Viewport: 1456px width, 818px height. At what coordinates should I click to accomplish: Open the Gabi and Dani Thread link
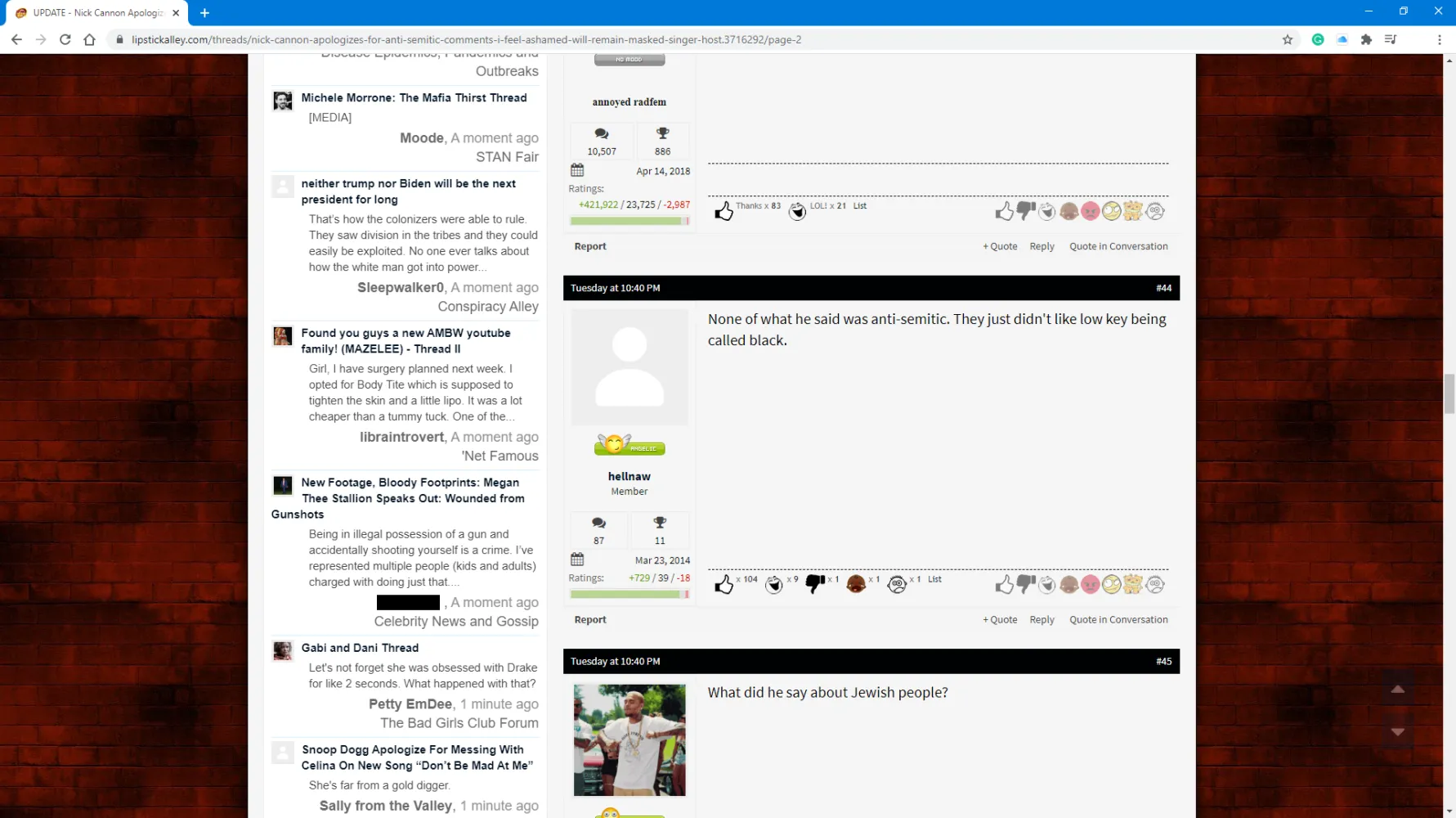tap(360, 648)
